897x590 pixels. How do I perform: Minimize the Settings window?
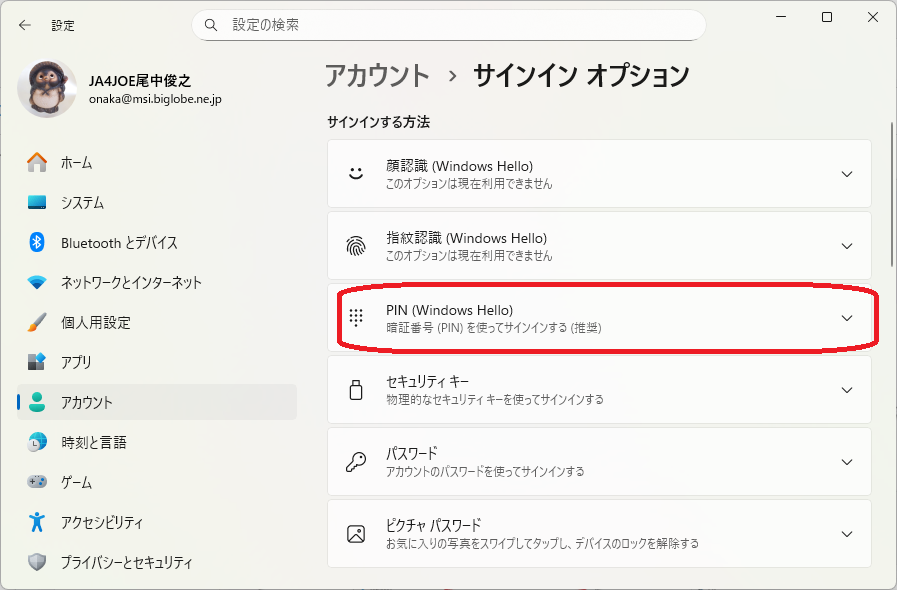tap(781, 17)
